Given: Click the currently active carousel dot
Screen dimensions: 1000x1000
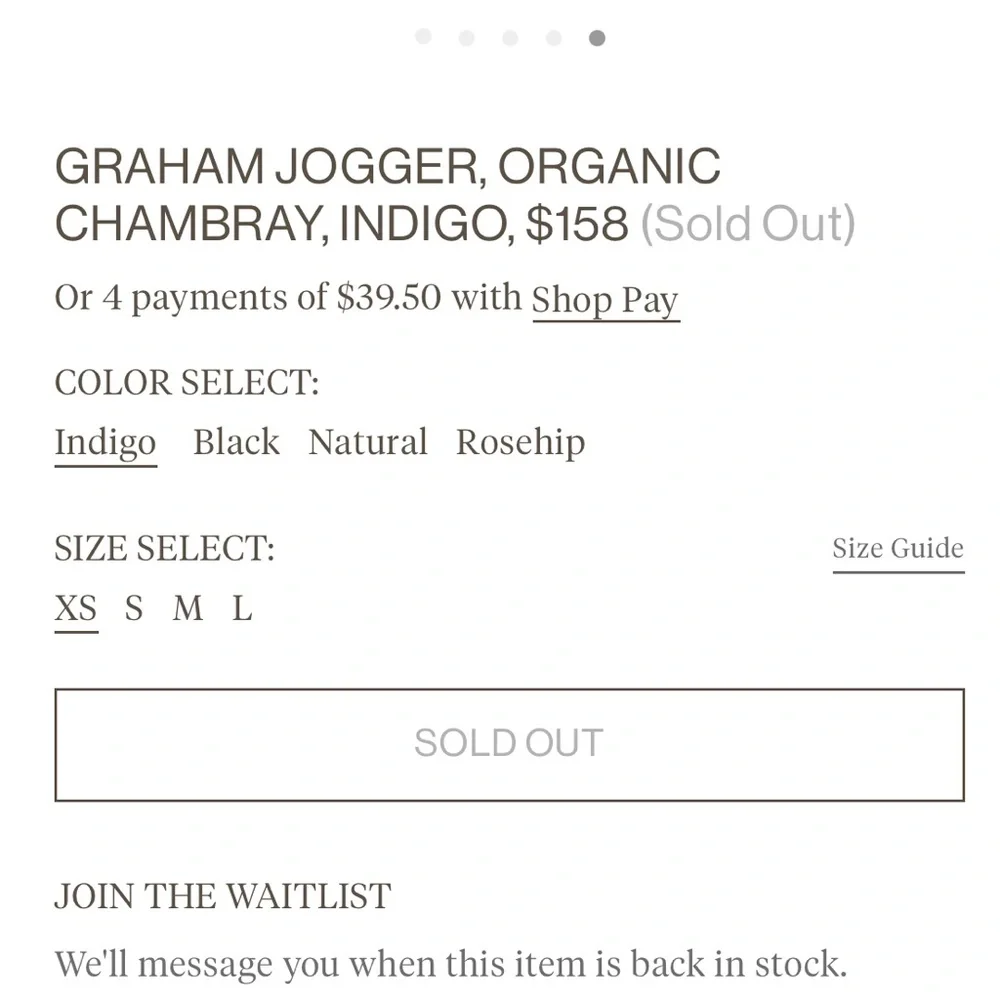Looking at the screenshot, I should [597, 36].
